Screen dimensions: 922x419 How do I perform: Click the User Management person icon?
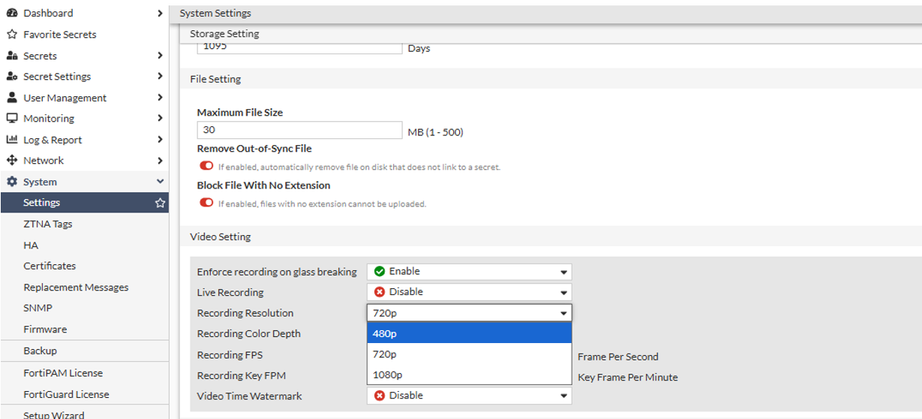click(x=12, y=98)
